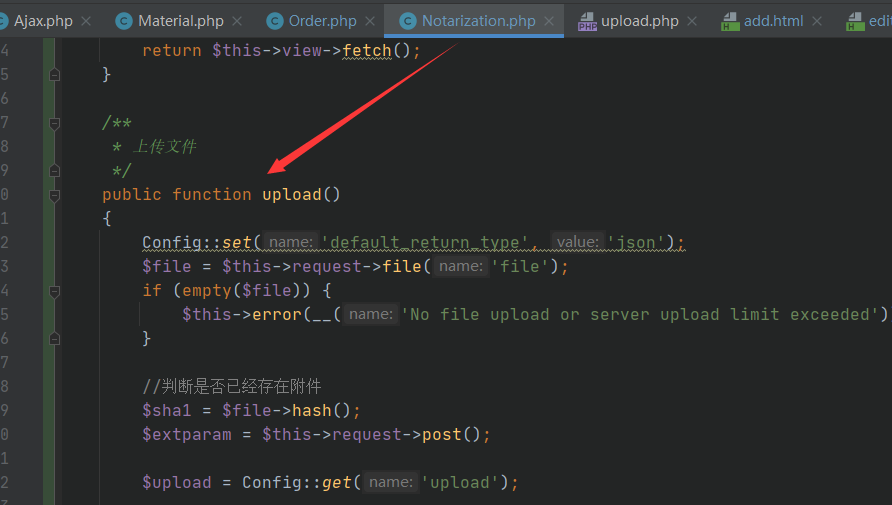Open the upload.php tab
The image size is (892, 505).
coord(639,21)
